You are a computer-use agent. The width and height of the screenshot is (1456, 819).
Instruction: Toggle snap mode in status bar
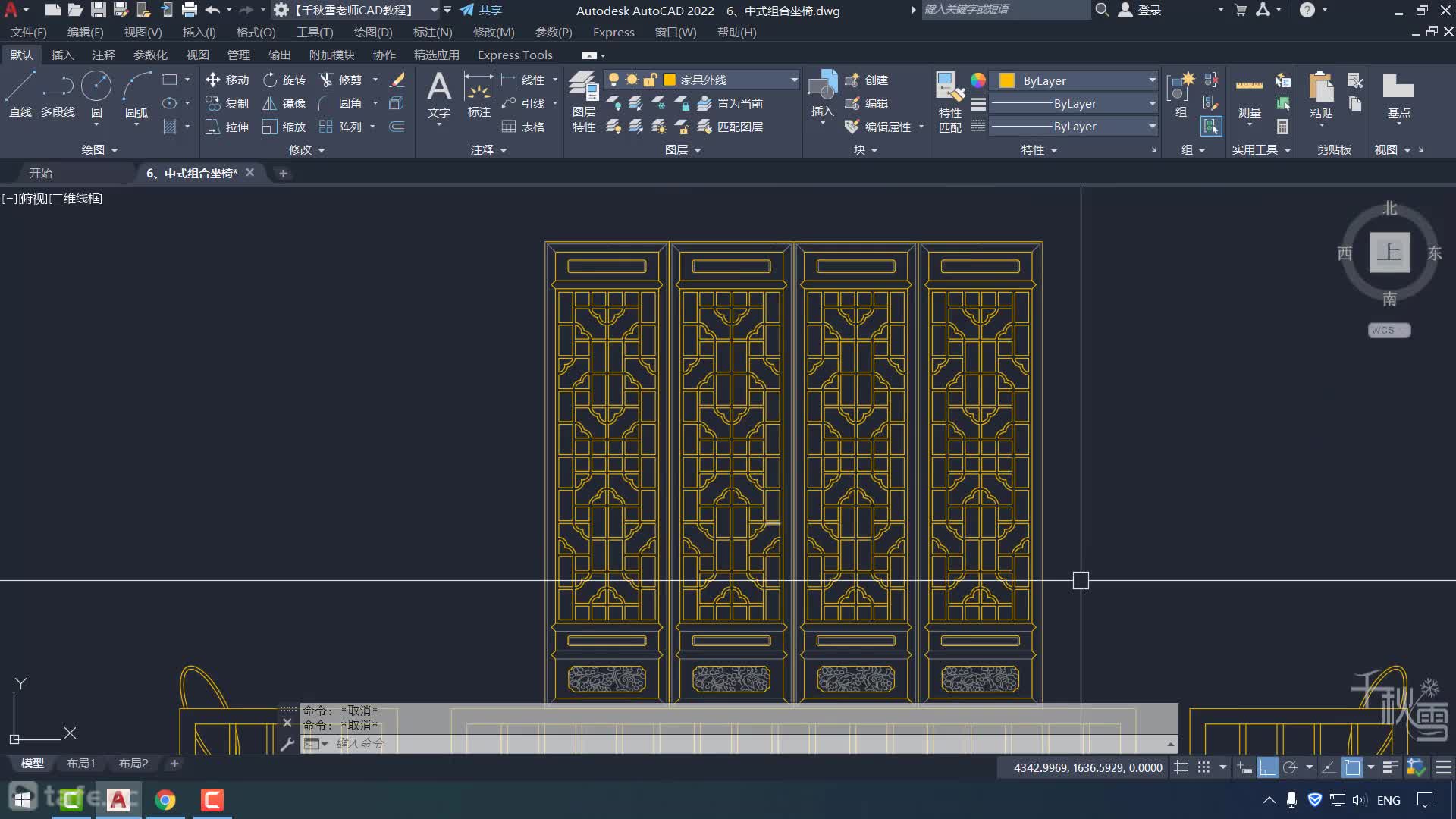[1203, 767]
